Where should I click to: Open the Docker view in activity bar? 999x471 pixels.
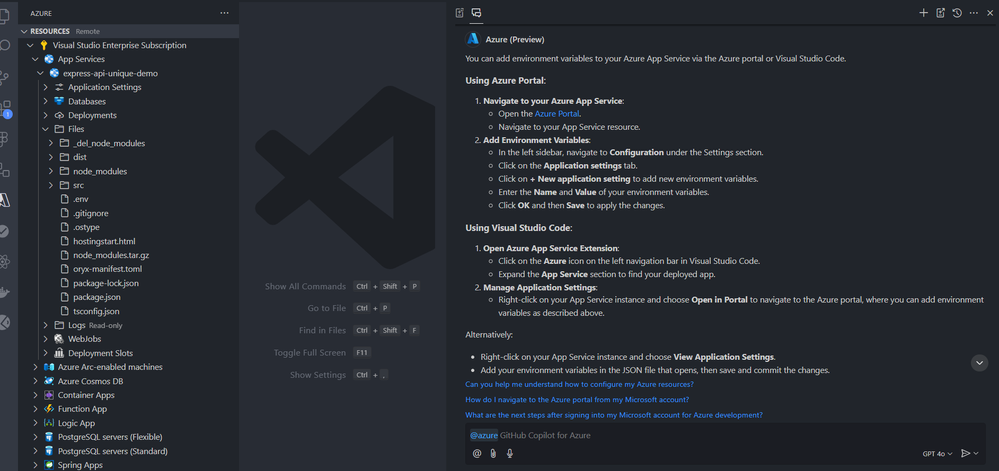pyautogui.click(x=4, y=293)
